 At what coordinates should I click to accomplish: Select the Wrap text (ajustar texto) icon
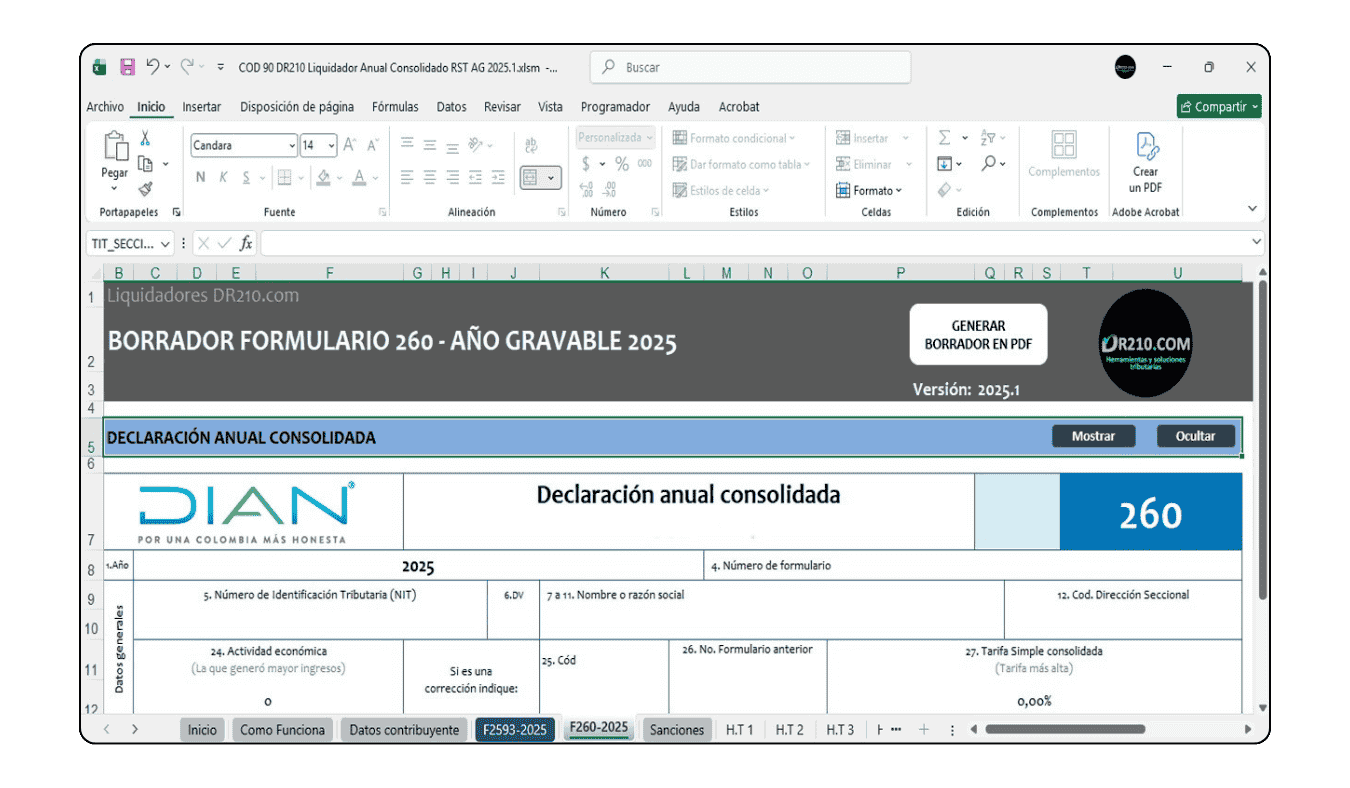coord(531,144)
